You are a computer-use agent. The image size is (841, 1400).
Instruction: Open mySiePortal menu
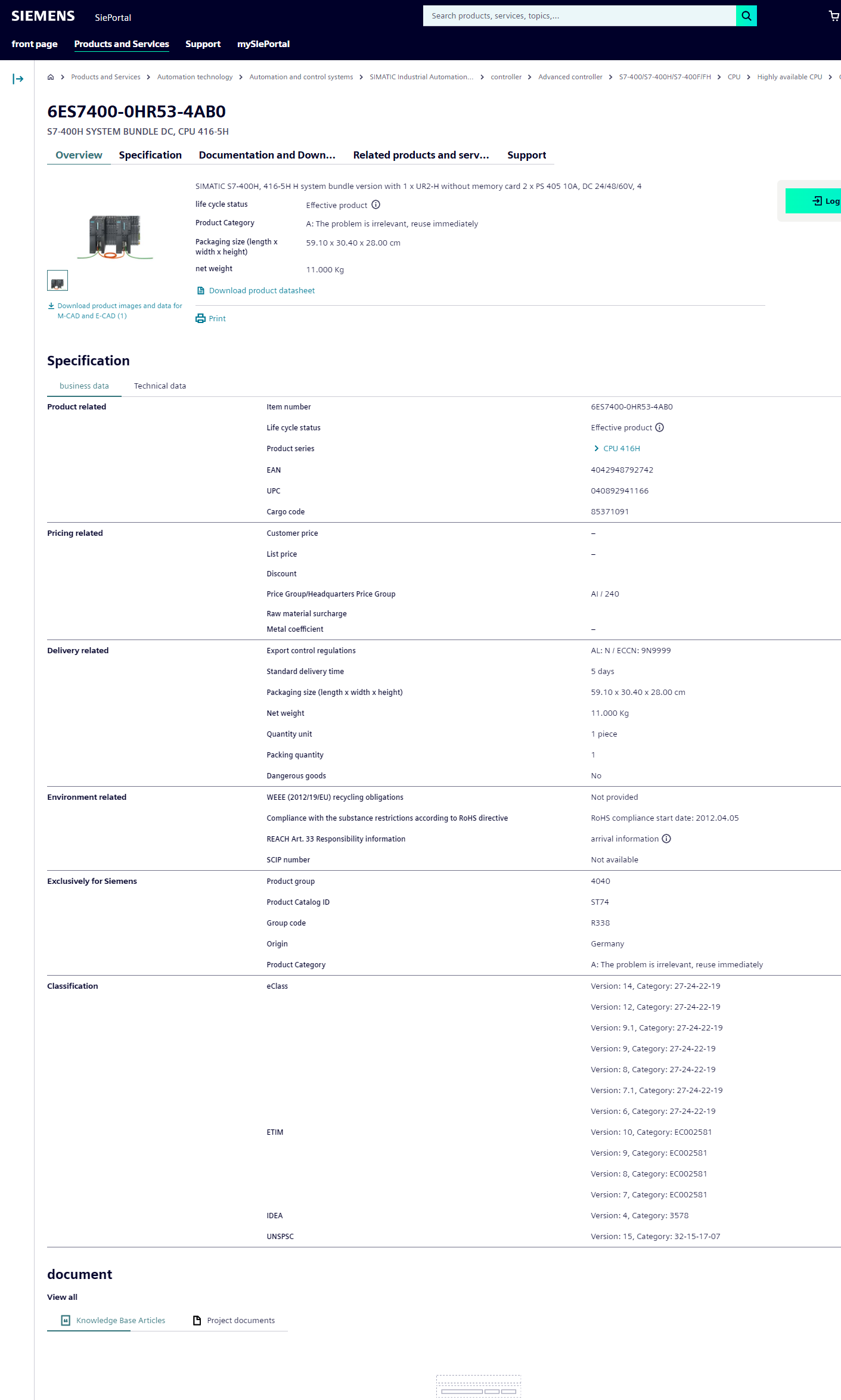point(263,44)
